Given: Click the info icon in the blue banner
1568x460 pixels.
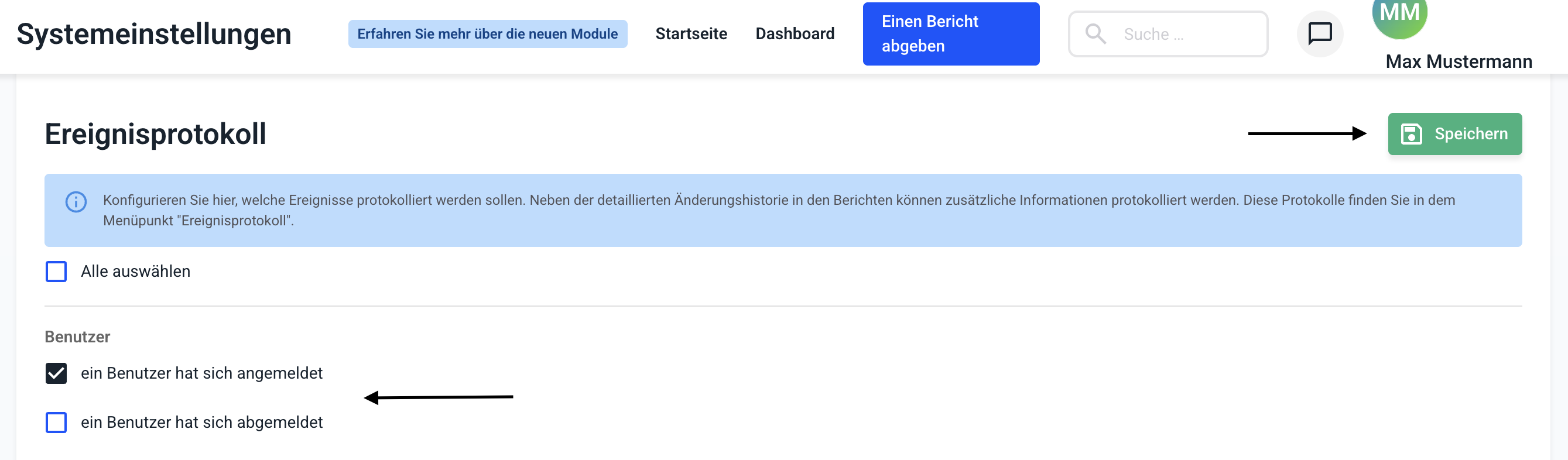Looking at the screenshot, I should click(76, 202).
